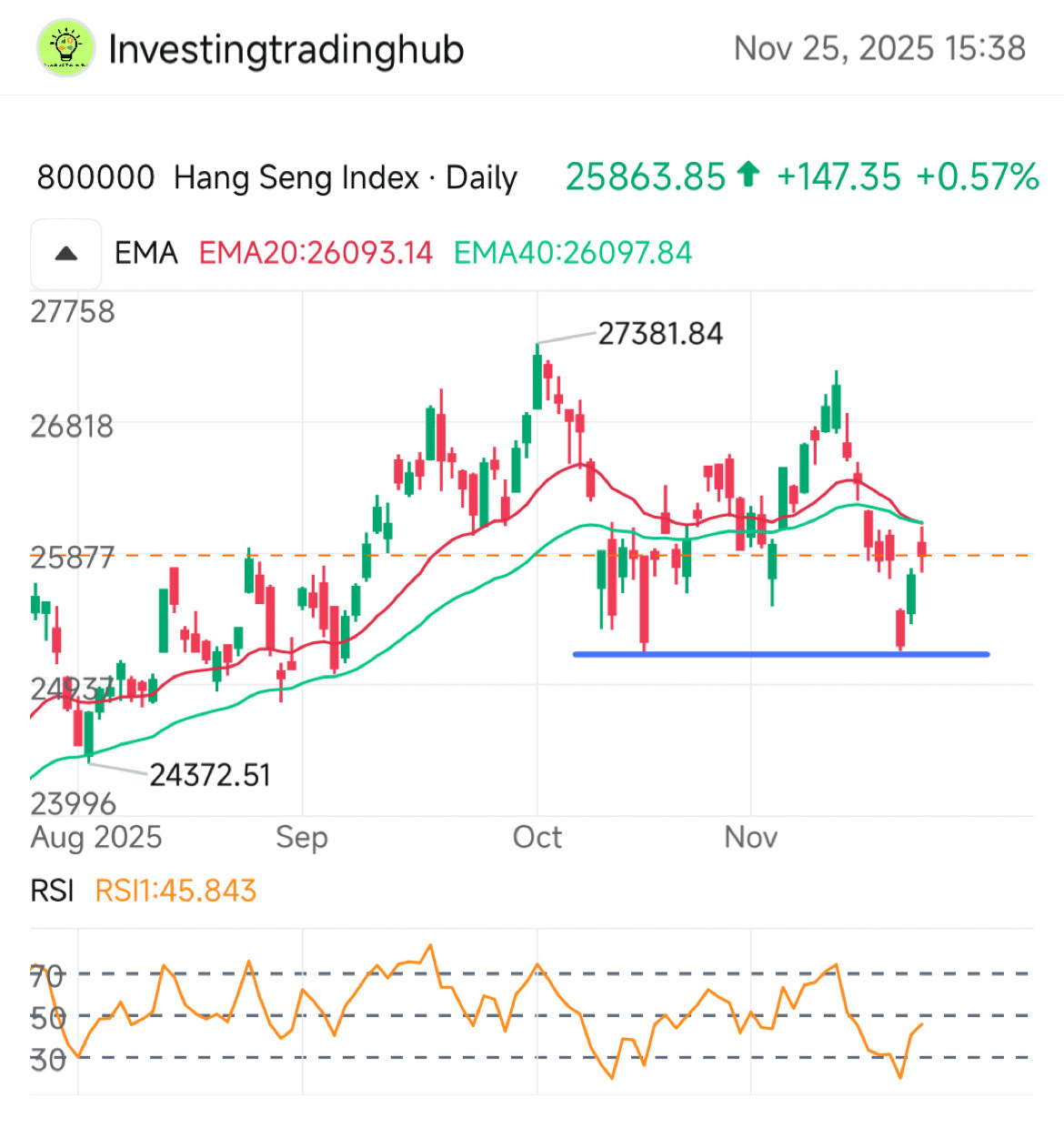Image resolution: width=1064 pixels, height=1138 pixels.
Task: Open the Investingtradinghub username link
Action: [286, 49]
